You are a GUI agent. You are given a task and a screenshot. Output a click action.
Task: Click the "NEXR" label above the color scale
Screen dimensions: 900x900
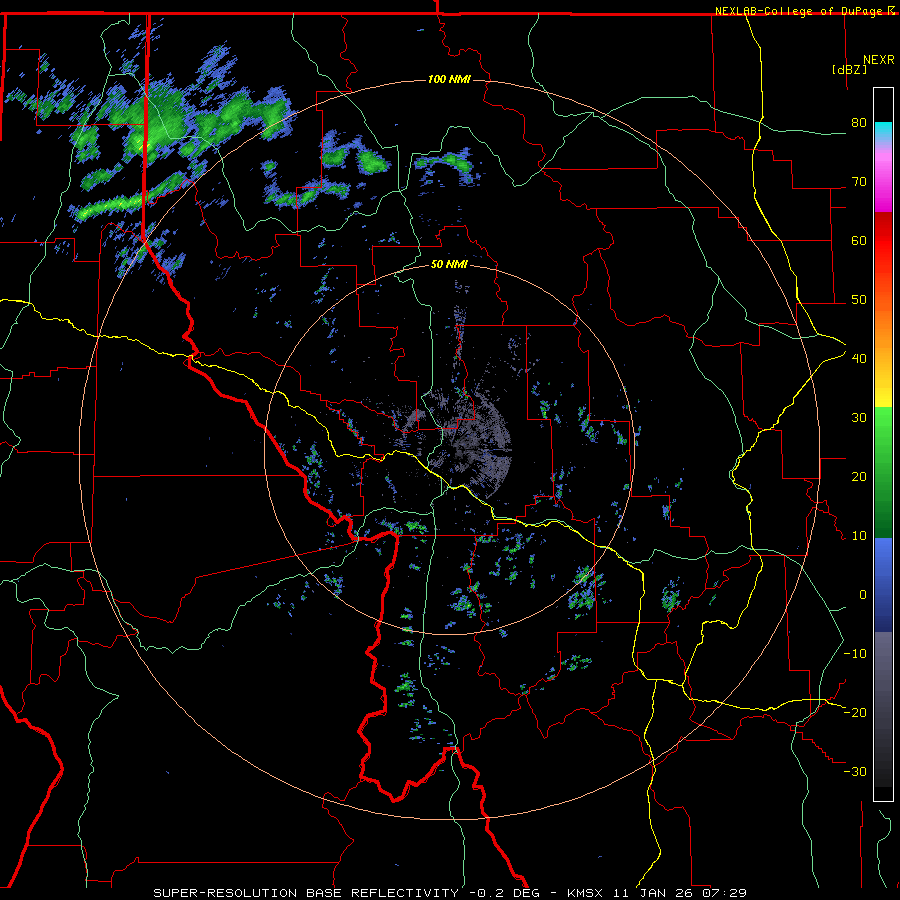[878, 60]
